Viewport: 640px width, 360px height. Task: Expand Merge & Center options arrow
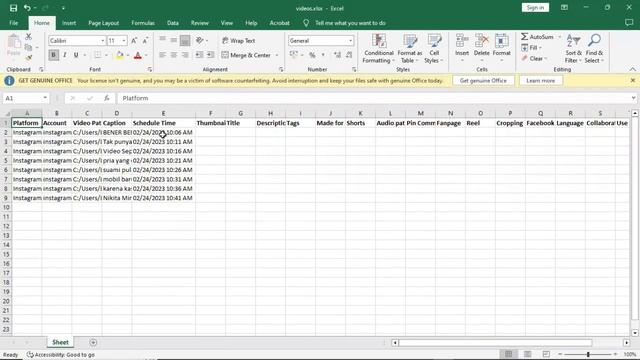[x=277, y=55]
